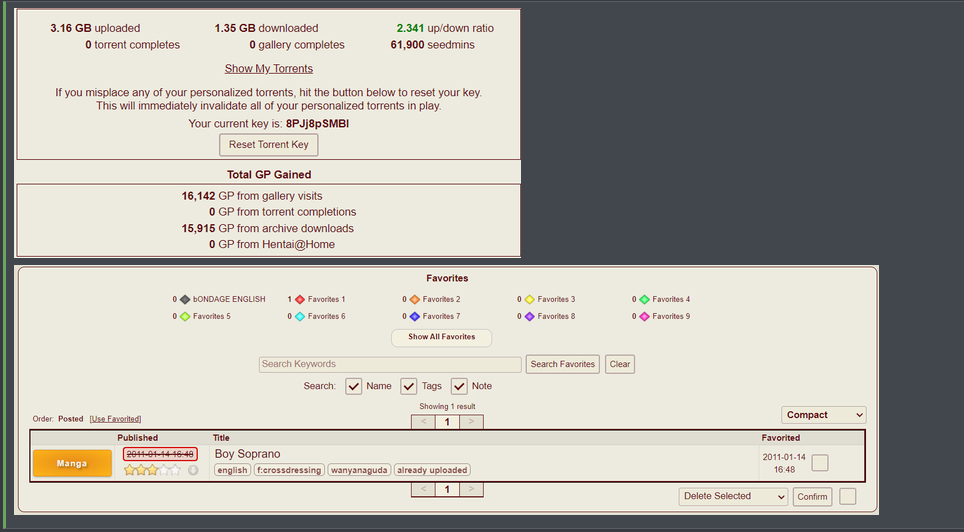Click the orange Manga category label

tap(73, 463)
